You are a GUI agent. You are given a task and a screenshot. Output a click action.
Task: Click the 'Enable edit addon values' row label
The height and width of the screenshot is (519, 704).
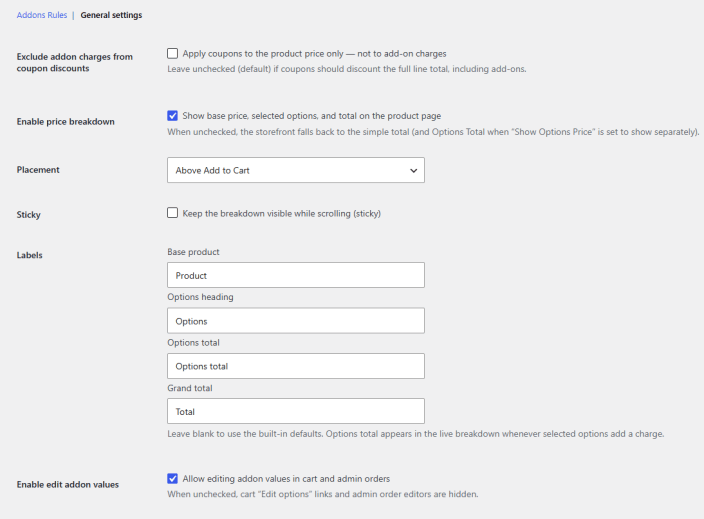[68, 484]
